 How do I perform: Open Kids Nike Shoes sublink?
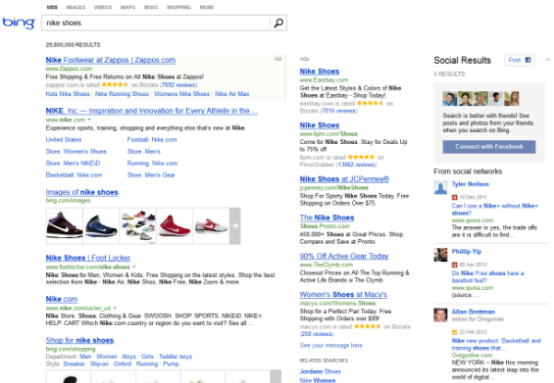click(x=67, y=94)
